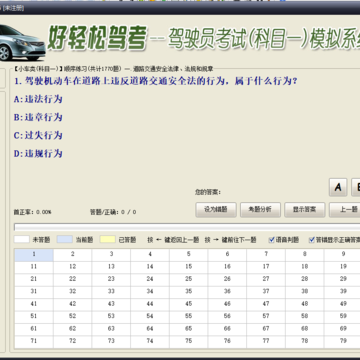360x360 pixels.
Task: Select question 63 cell
Action: coord(111,329)
